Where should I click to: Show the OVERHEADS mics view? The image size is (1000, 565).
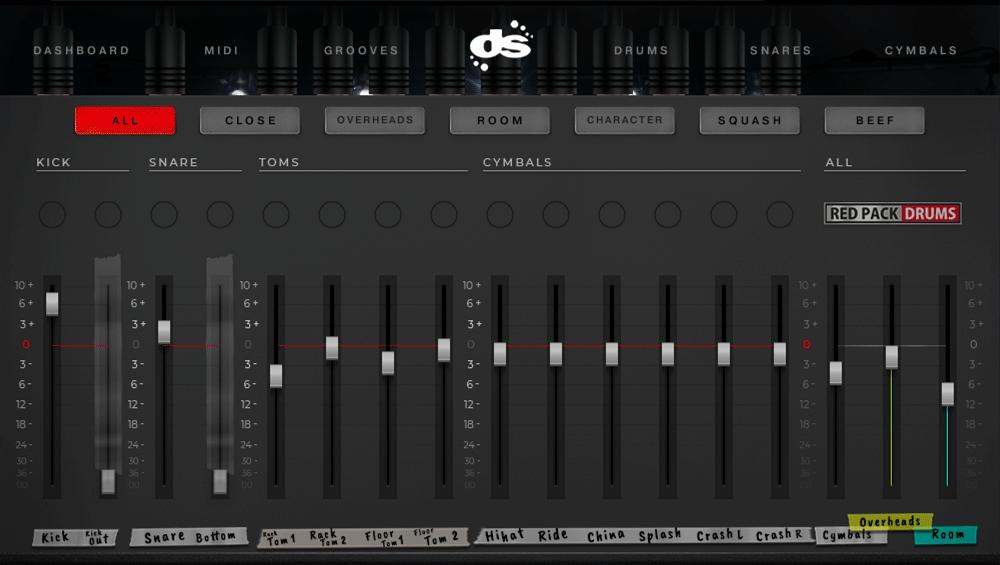(x=375, y=120)
